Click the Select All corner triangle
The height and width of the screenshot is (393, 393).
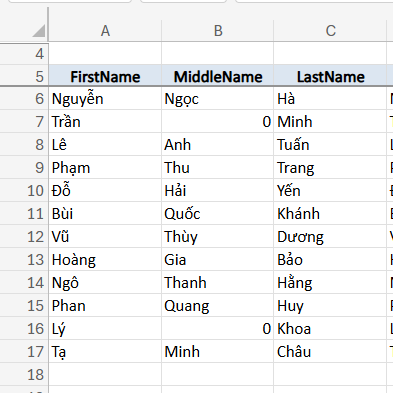coord(39,31)
